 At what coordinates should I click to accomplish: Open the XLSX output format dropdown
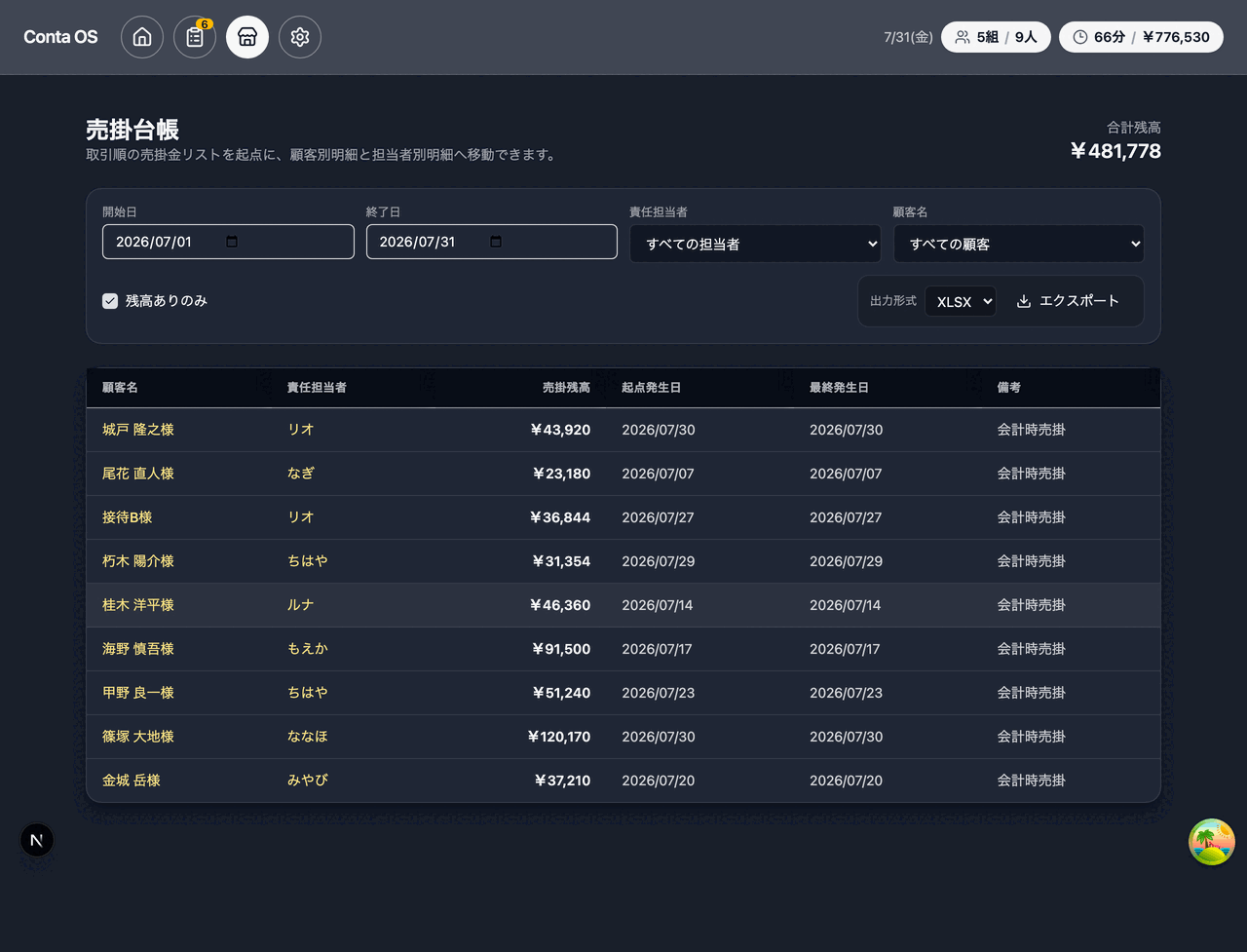click(x=961, y=302)
